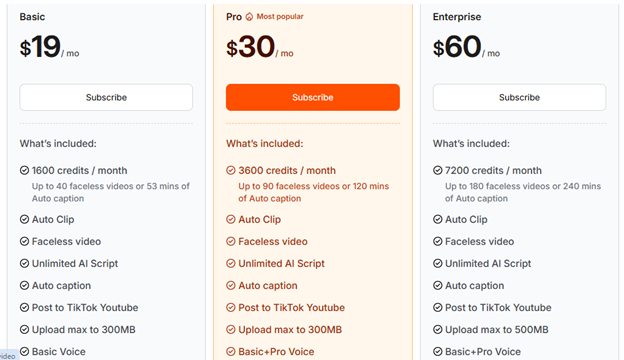This screenshot has height=360, width=624.
Task: Click the Basic plan Auto Clip checkmark
Action: (x=24, y=219)
